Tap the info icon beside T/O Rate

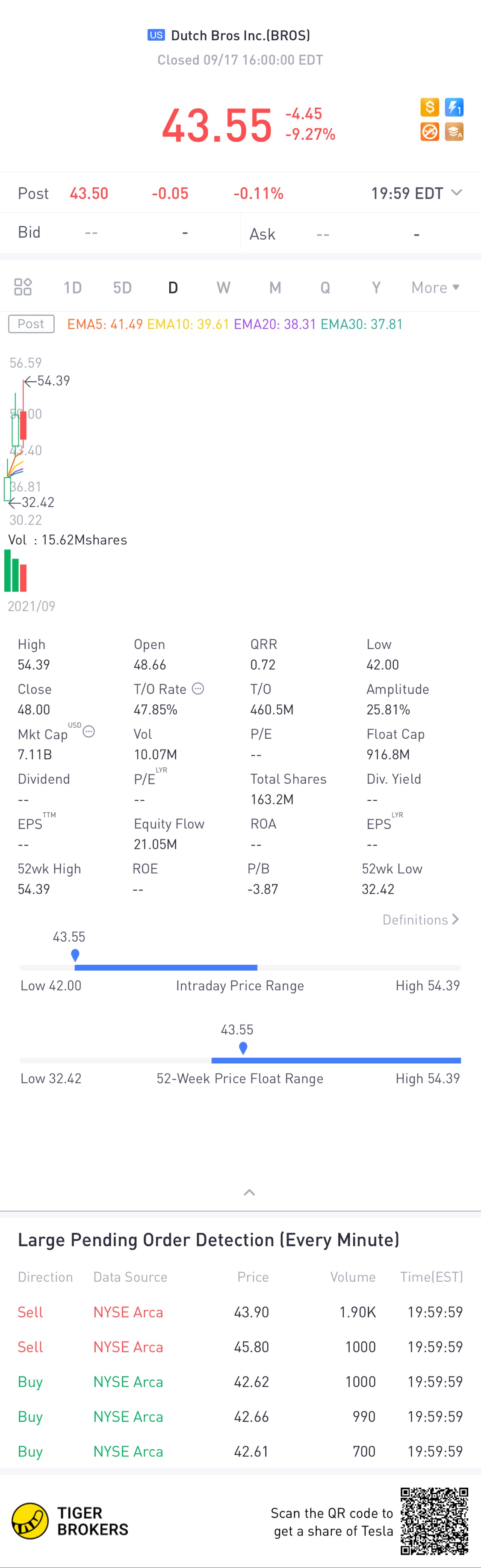198,688
